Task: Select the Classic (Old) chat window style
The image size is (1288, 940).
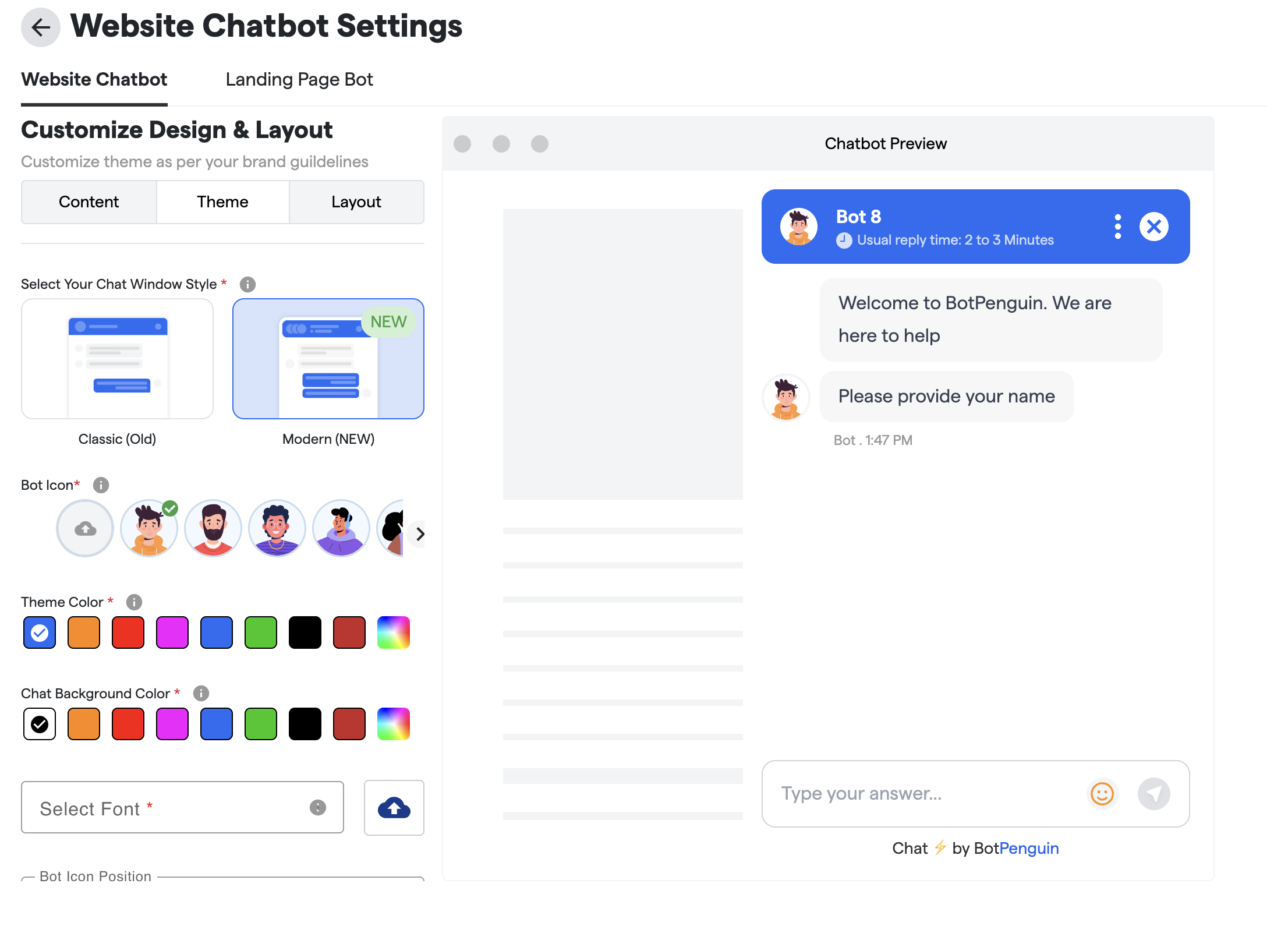Action: tap(117, 359)
